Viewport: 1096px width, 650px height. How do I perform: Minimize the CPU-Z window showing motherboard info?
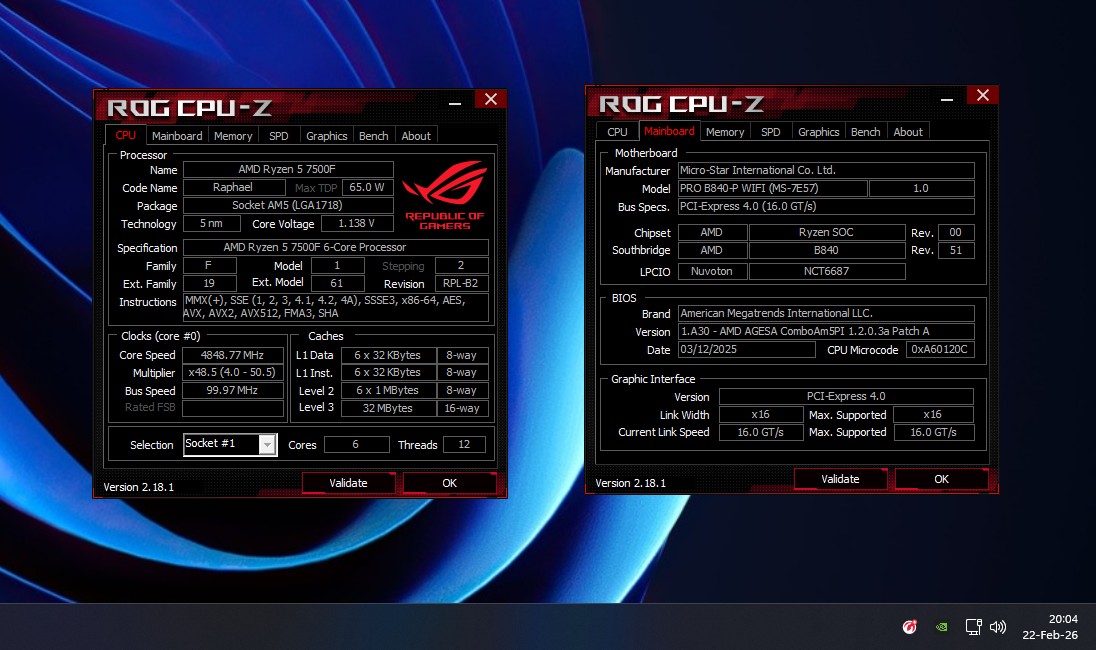947,96
